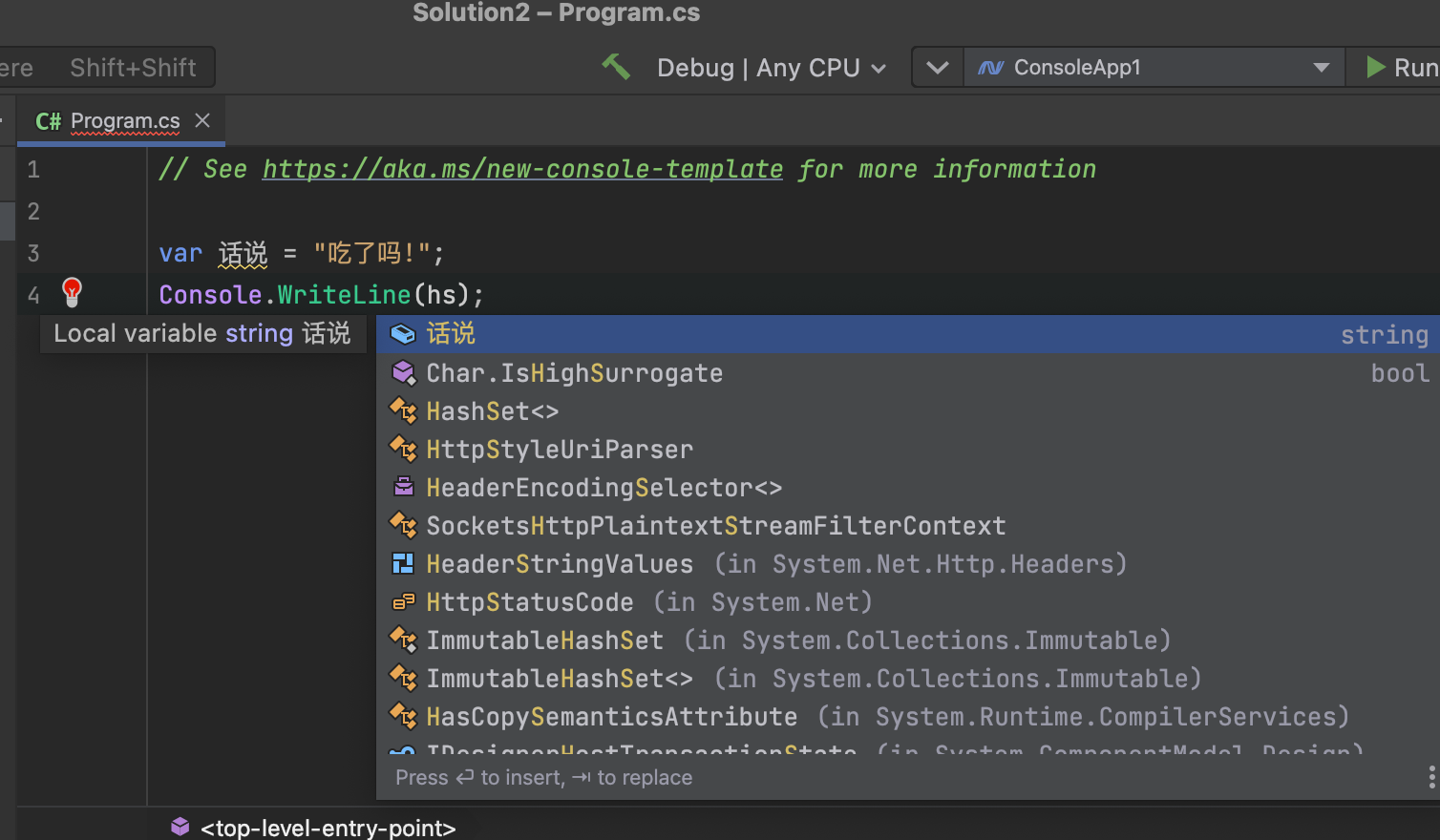1440x840 pixels.
Task: Open the ConsoleApp1 run configuration dropdown arrow
Action: 1322,68
